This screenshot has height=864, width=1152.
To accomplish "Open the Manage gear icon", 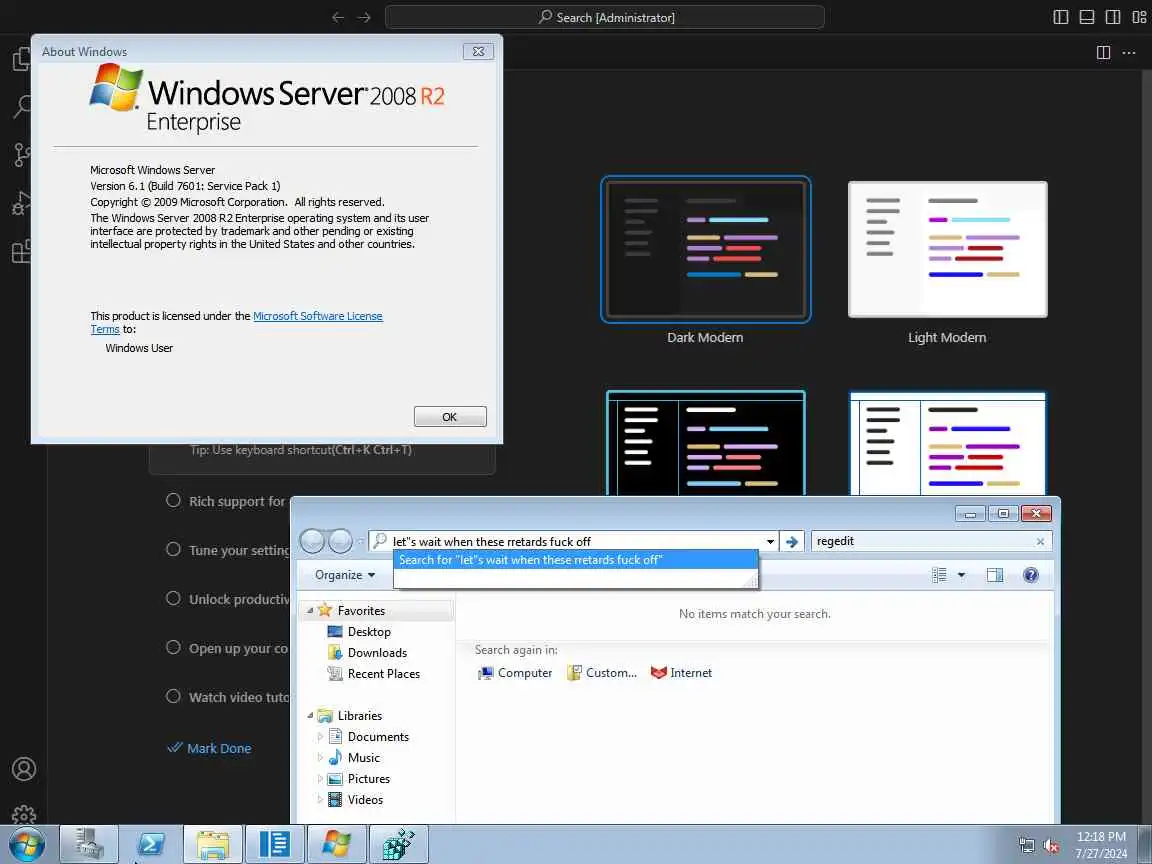I will (x=24, y=814).
